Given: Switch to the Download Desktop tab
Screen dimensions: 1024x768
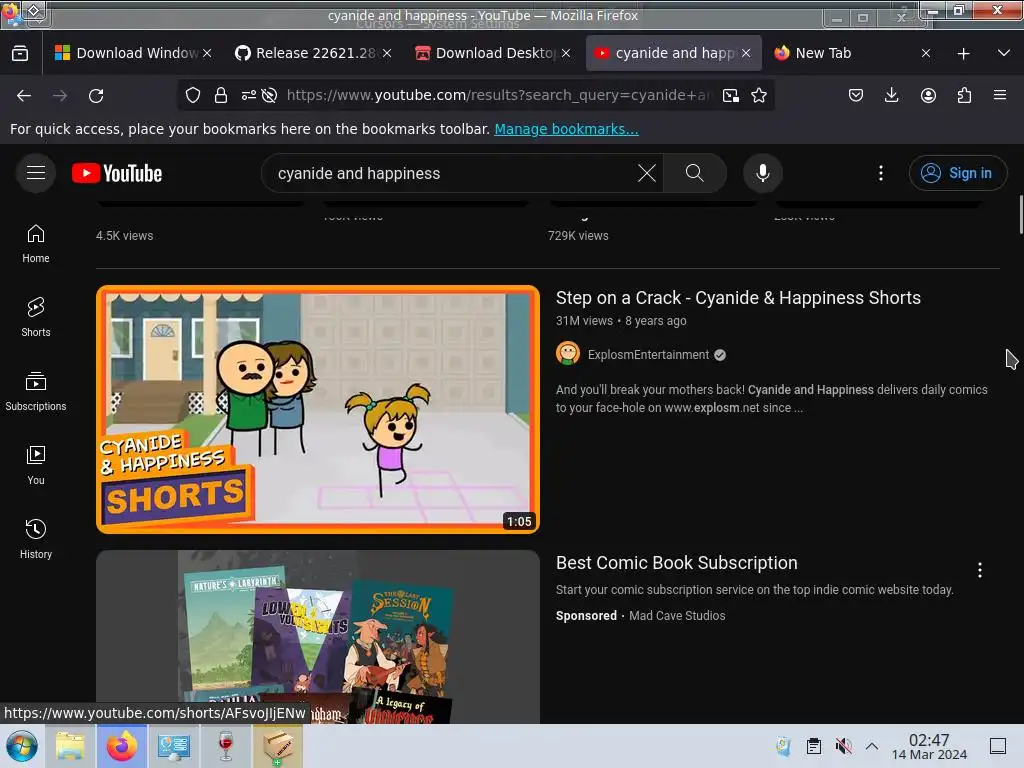Looking at the screenshot, I should coord(492,53).
